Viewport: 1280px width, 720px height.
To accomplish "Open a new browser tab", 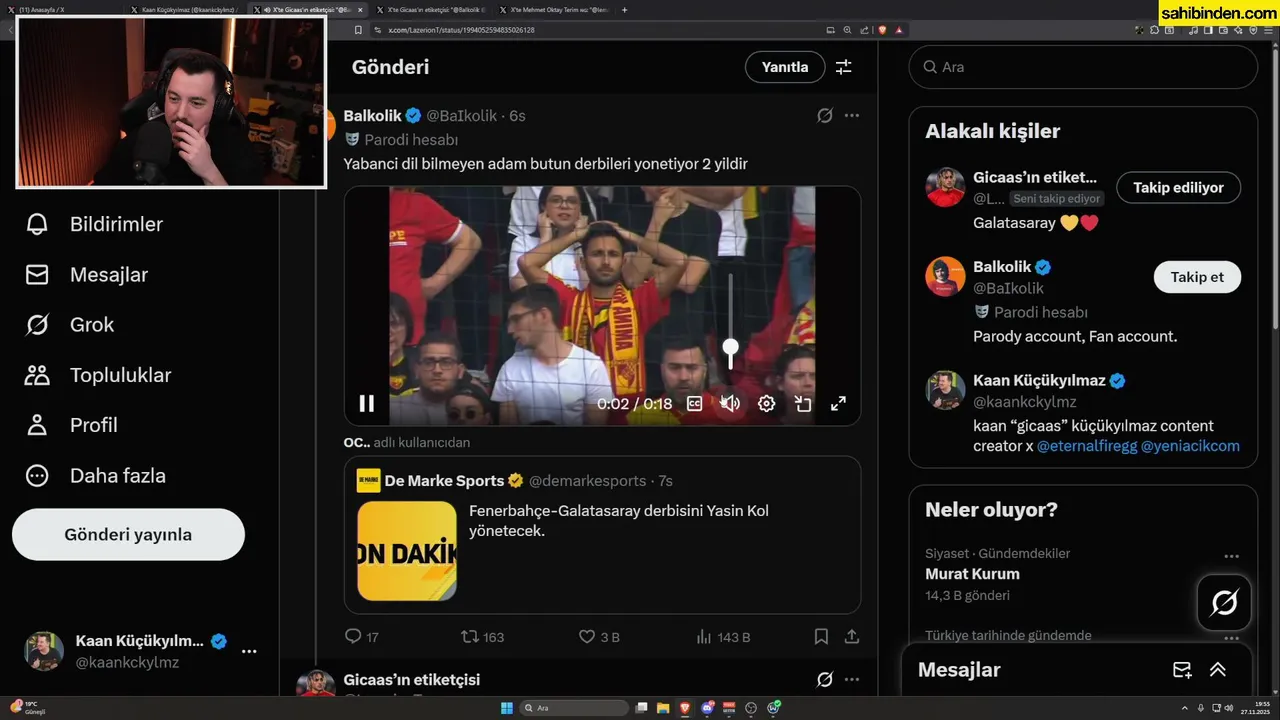I will coord(625,9).
